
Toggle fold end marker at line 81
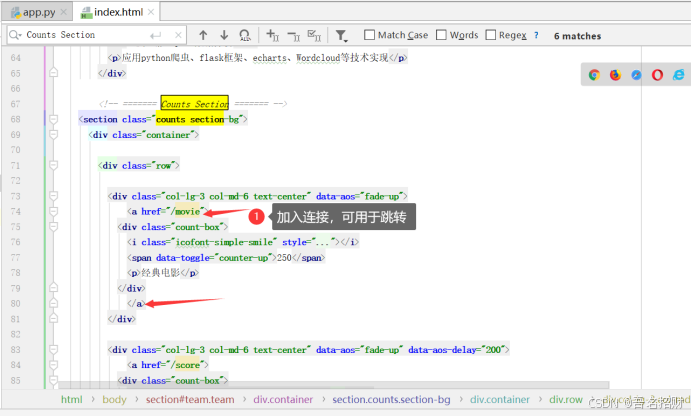[x=53, y=318]
